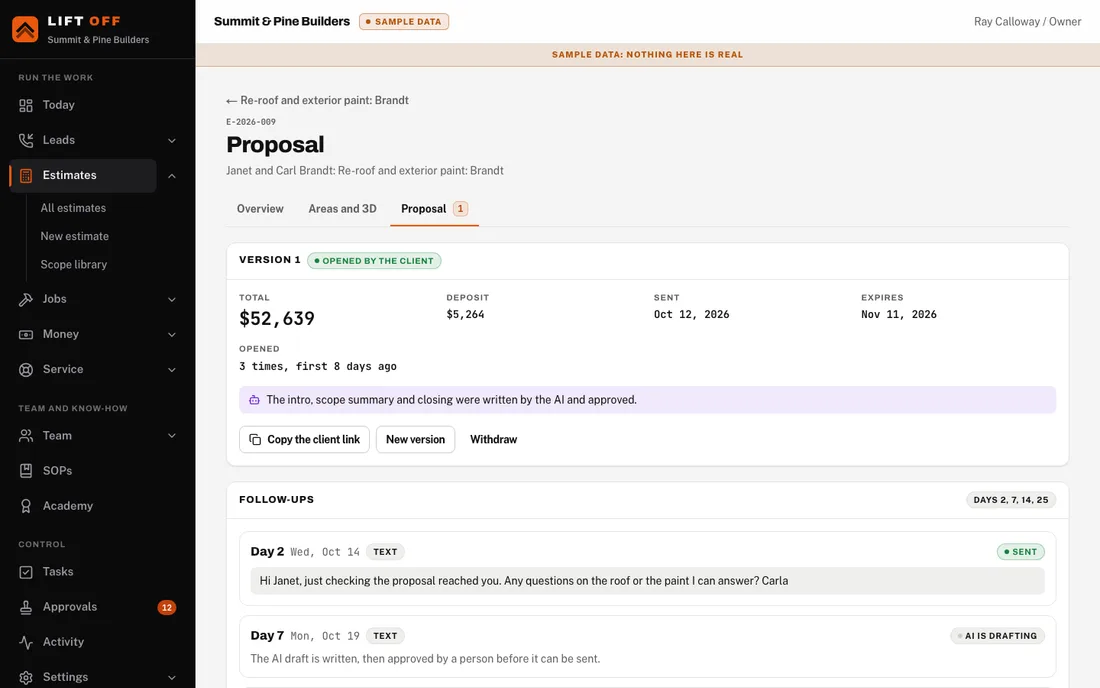Expand the Money menu chevron
The image size is (1100, 688).
coord(172,335)
